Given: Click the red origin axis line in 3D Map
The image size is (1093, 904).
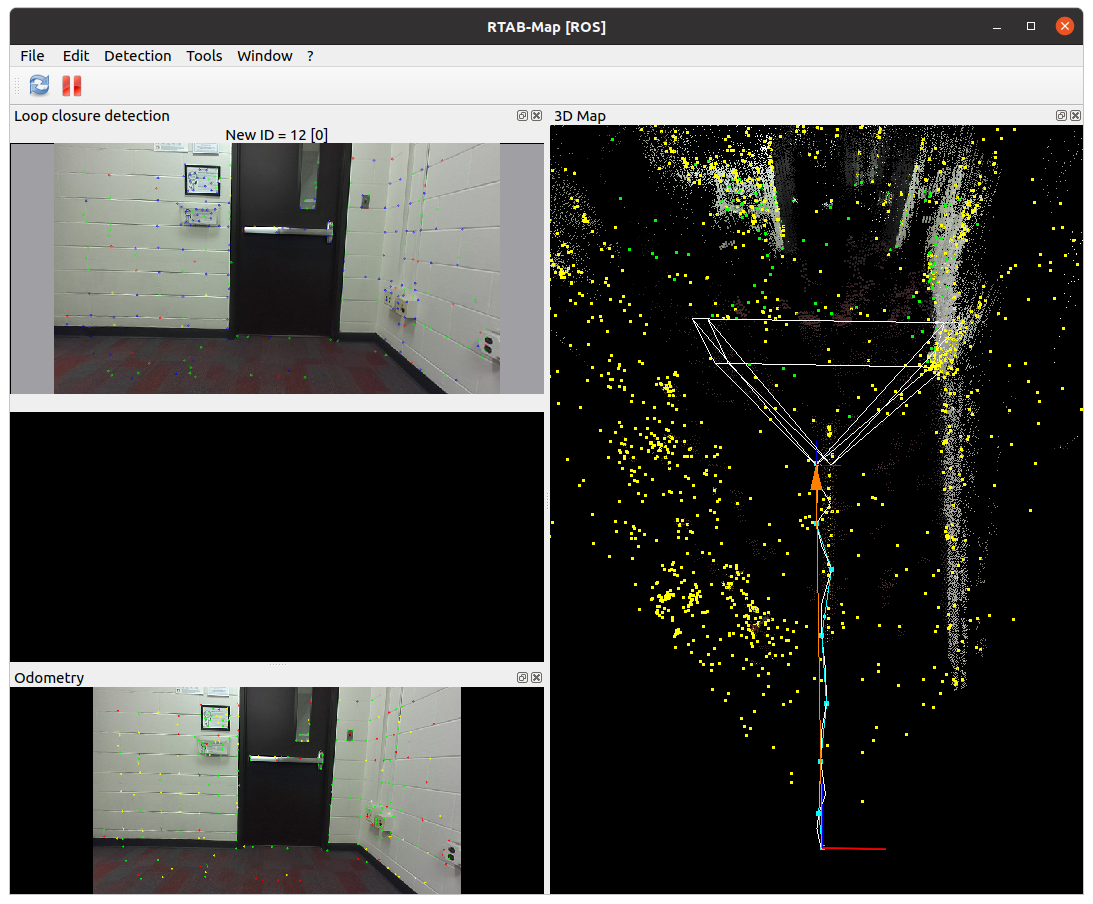Looking at the screenshot, I should [855, 849].
